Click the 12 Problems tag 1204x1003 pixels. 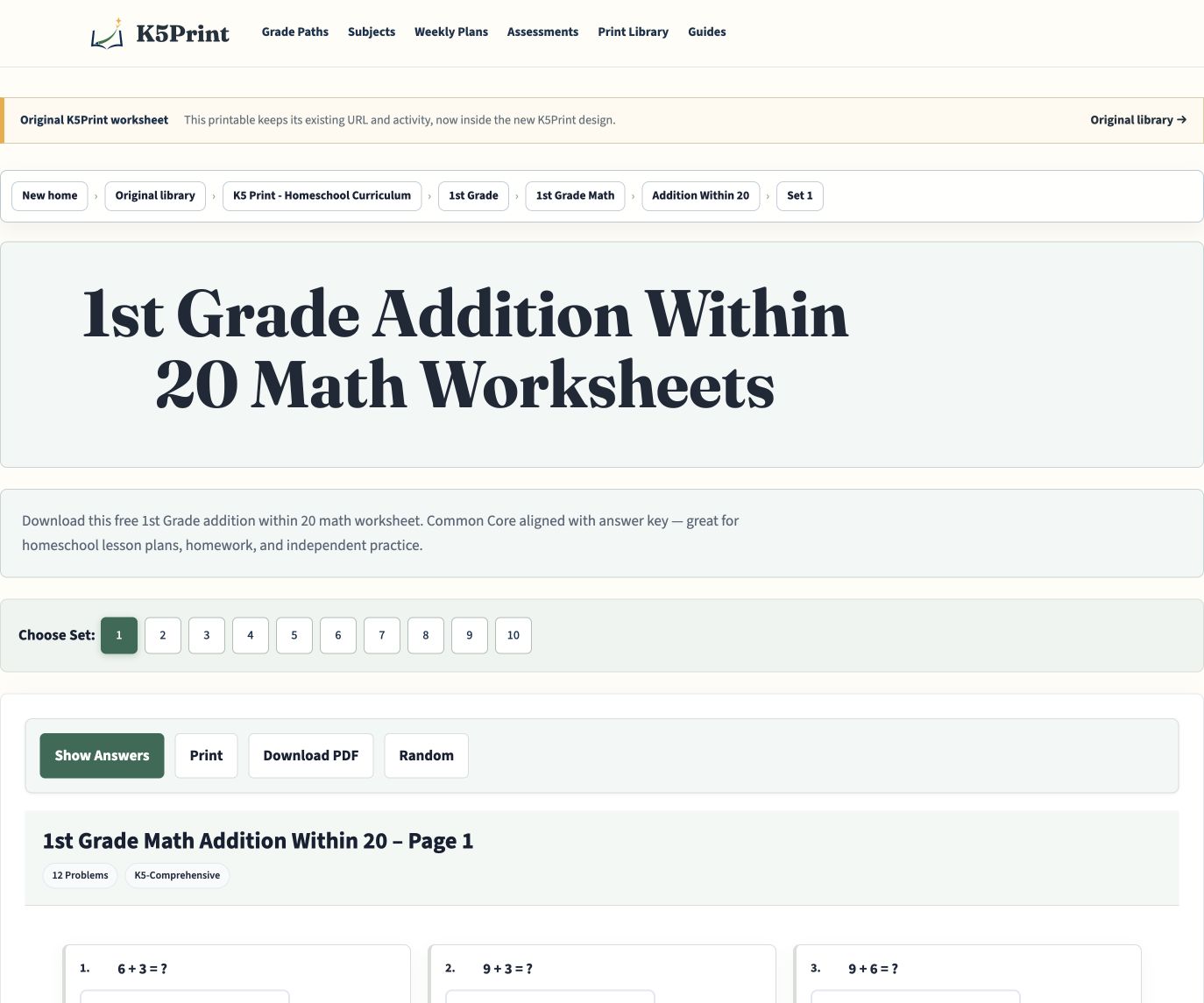click(x=80, y=876)
